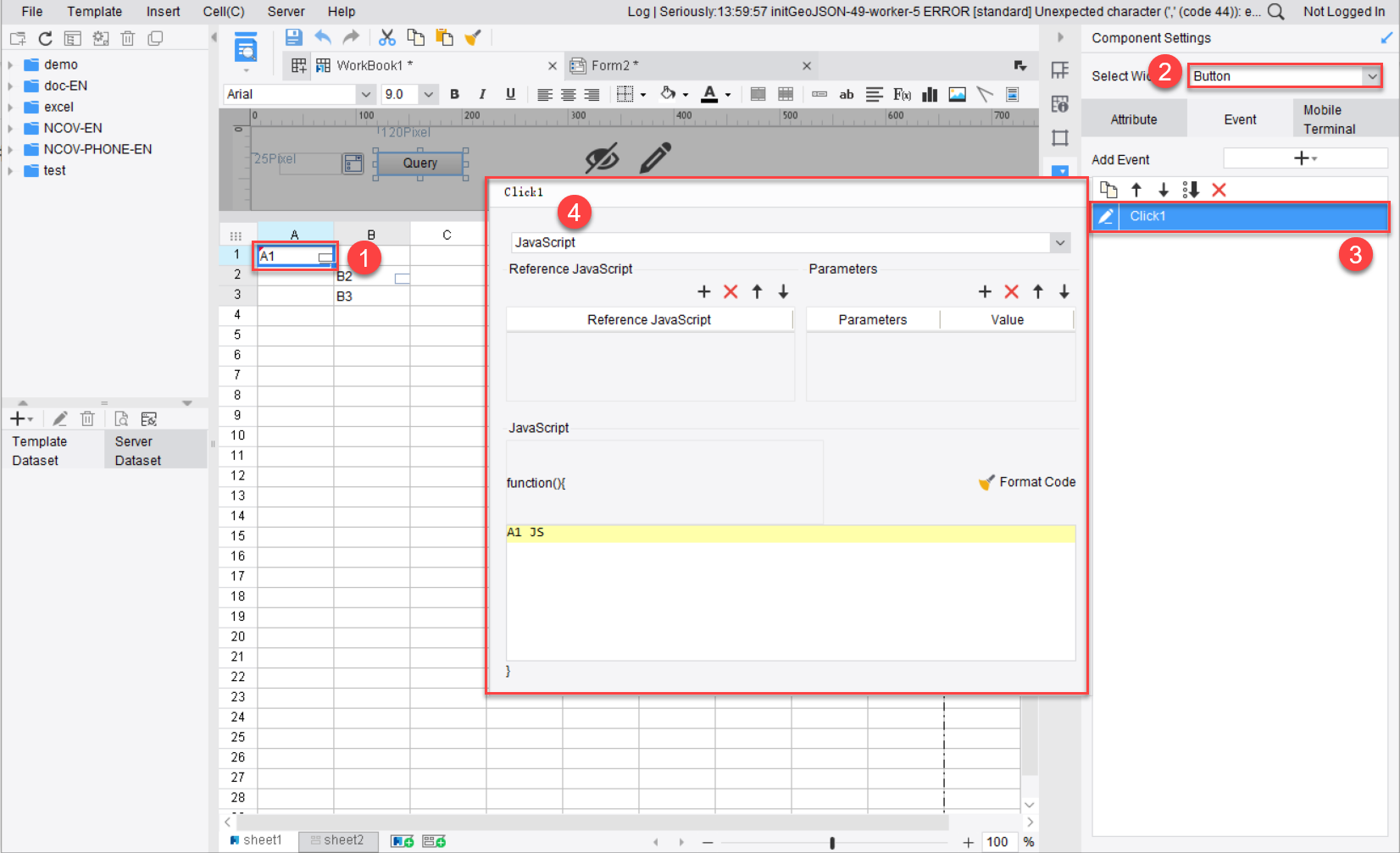Edit the Click1 event with the pencil icon
Image resolution: width=1400 pixels, height=853 pixels.
tap(1105, 217)
